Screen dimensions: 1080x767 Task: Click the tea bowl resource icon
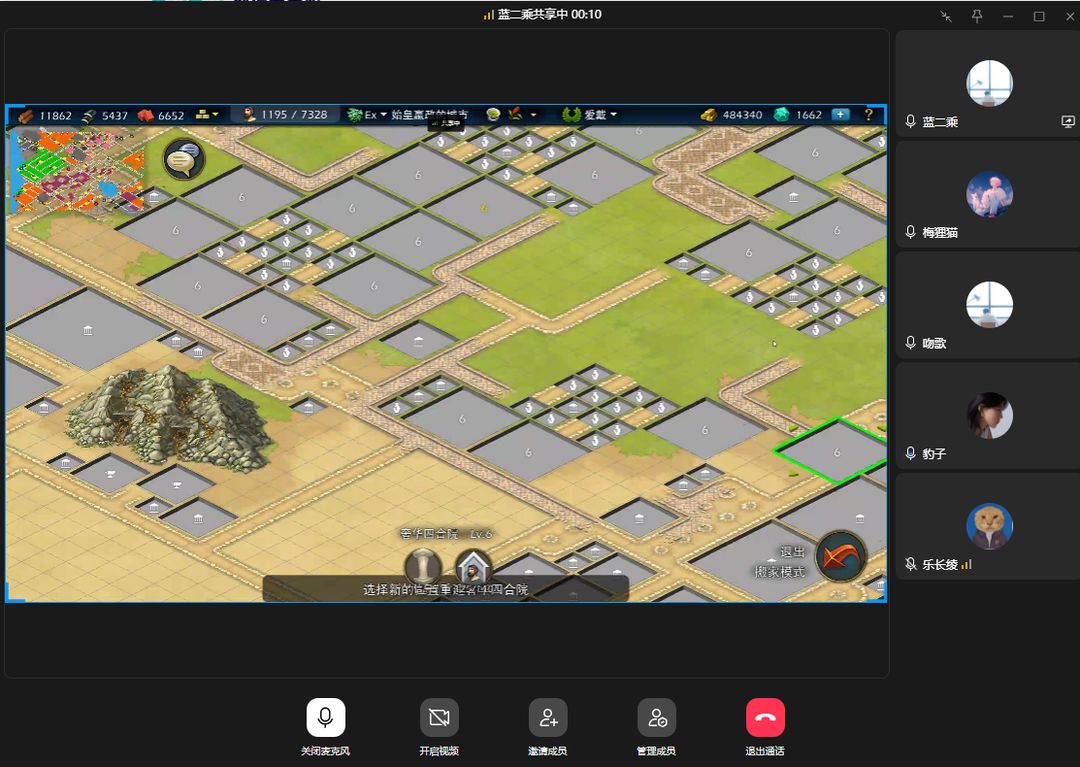493,114
